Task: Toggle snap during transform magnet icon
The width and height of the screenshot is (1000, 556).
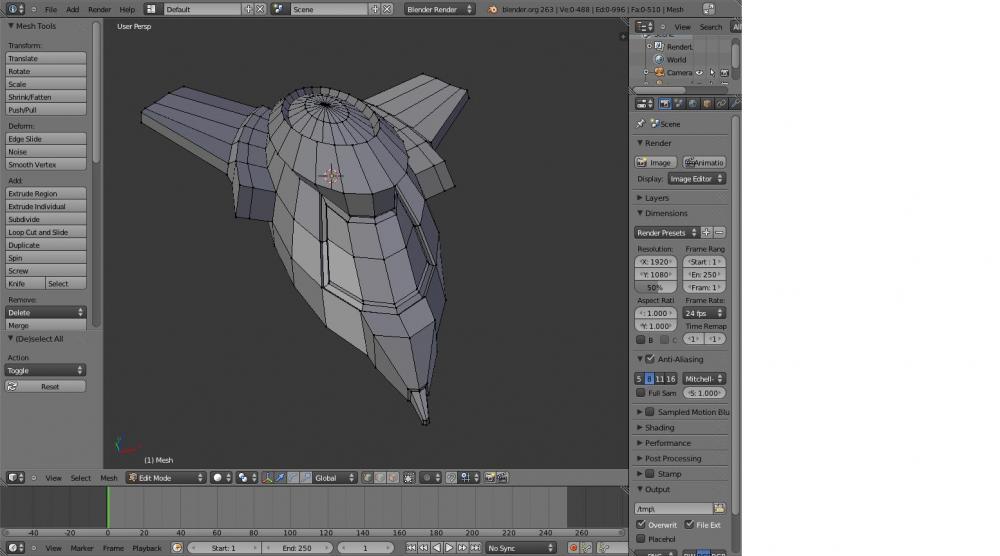Action: 451,478
